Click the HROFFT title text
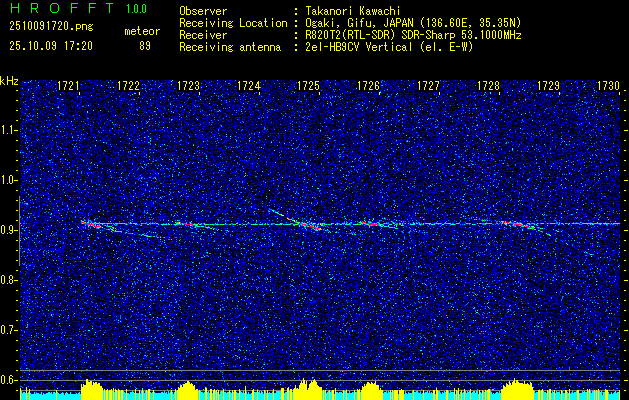Viewport: 629px width, 400px height. (x=61, y=9)
